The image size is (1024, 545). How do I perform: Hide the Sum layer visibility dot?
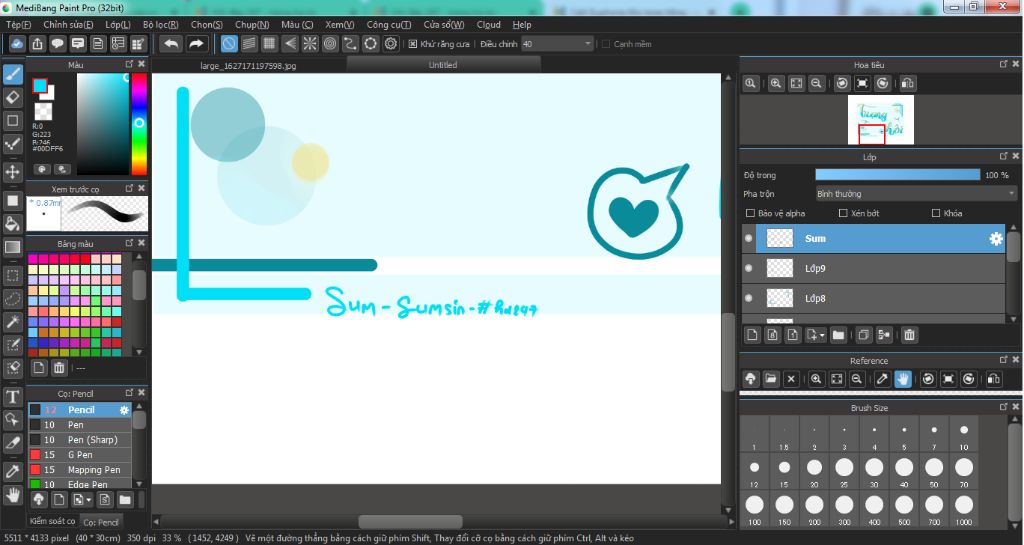[x=748, y=239]
